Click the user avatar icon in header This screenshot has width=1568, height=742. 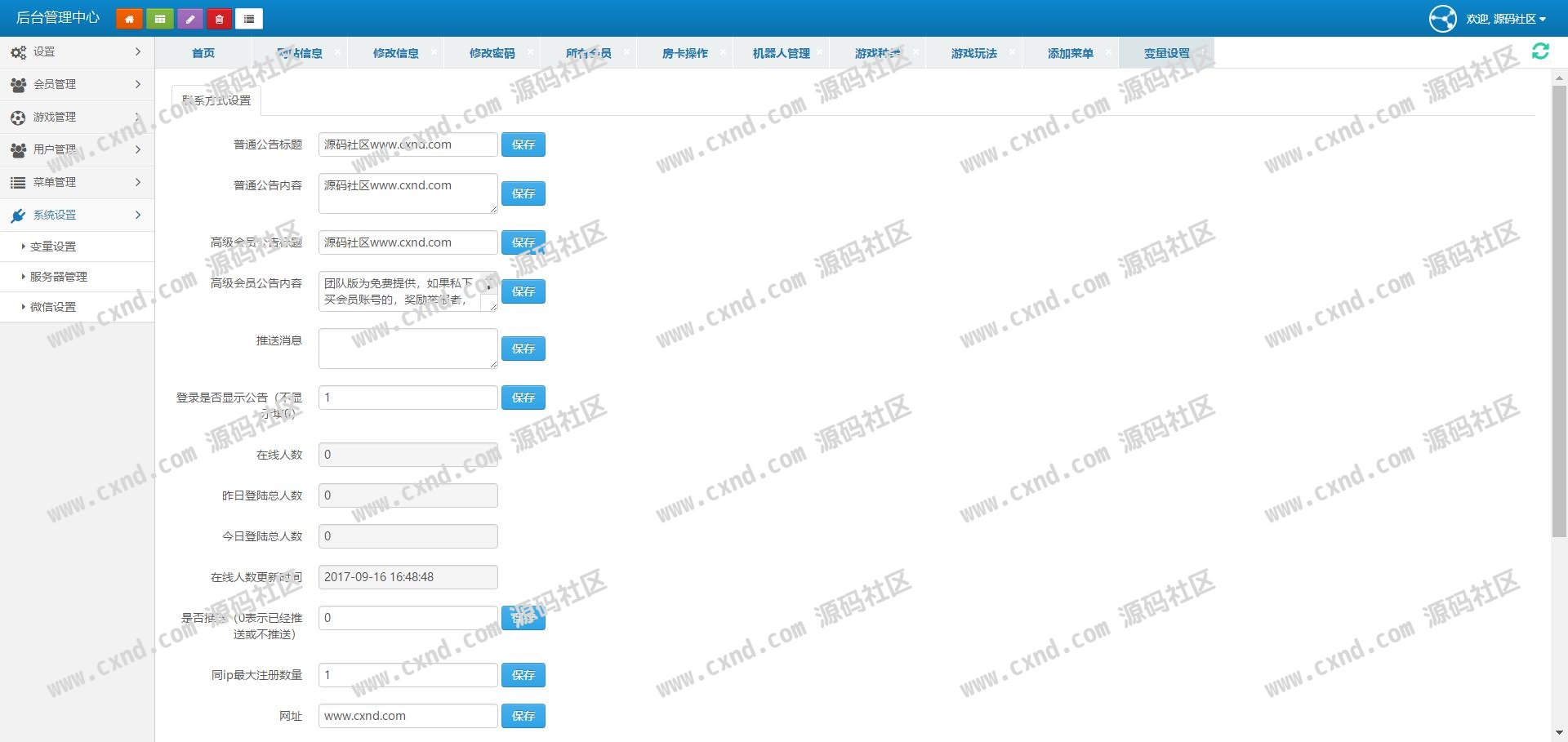pyautogui.click(x=1442, y=19)
